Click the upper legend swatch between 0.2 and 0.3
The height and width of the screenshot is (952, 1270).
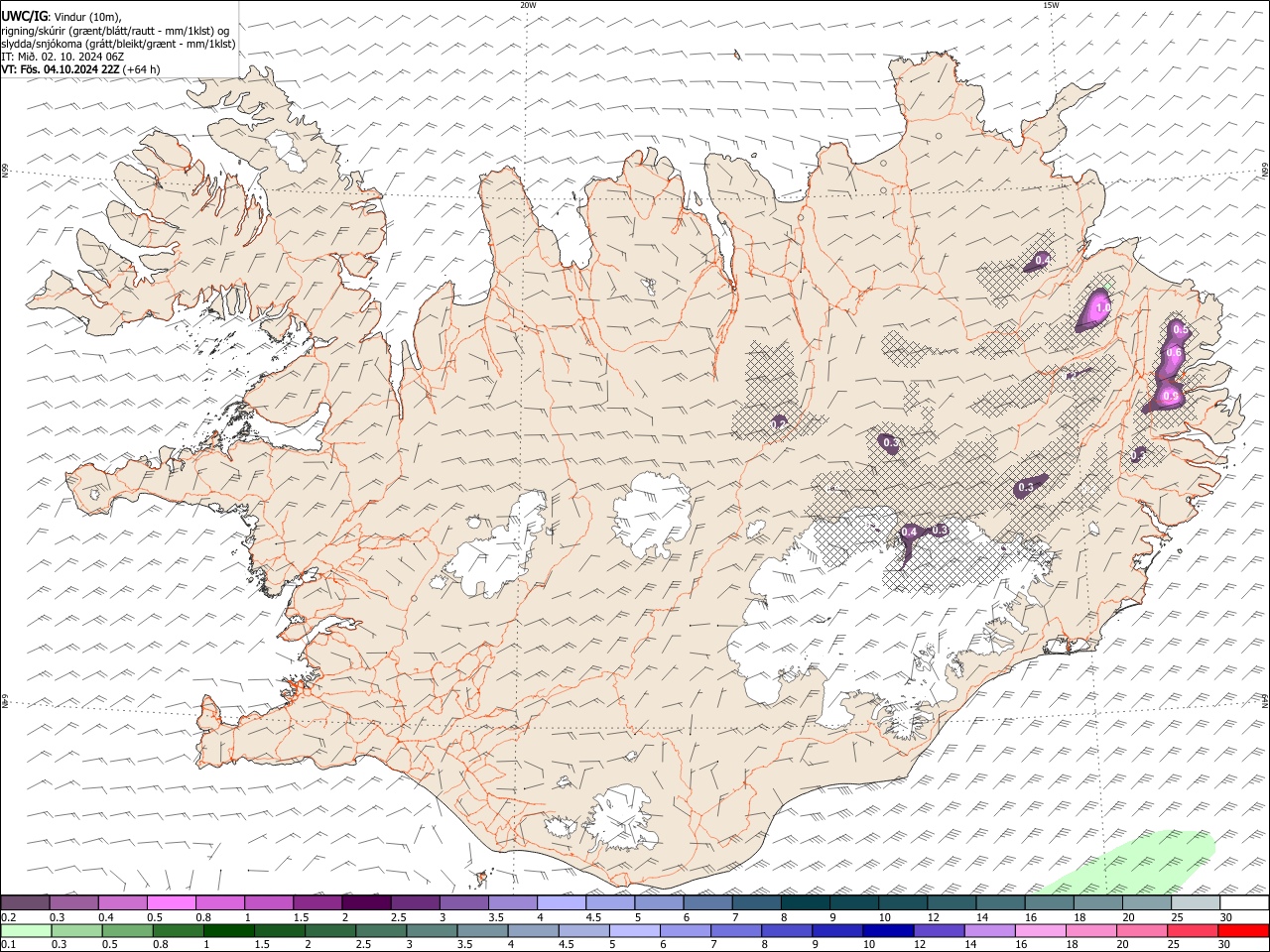coord(25,902)
